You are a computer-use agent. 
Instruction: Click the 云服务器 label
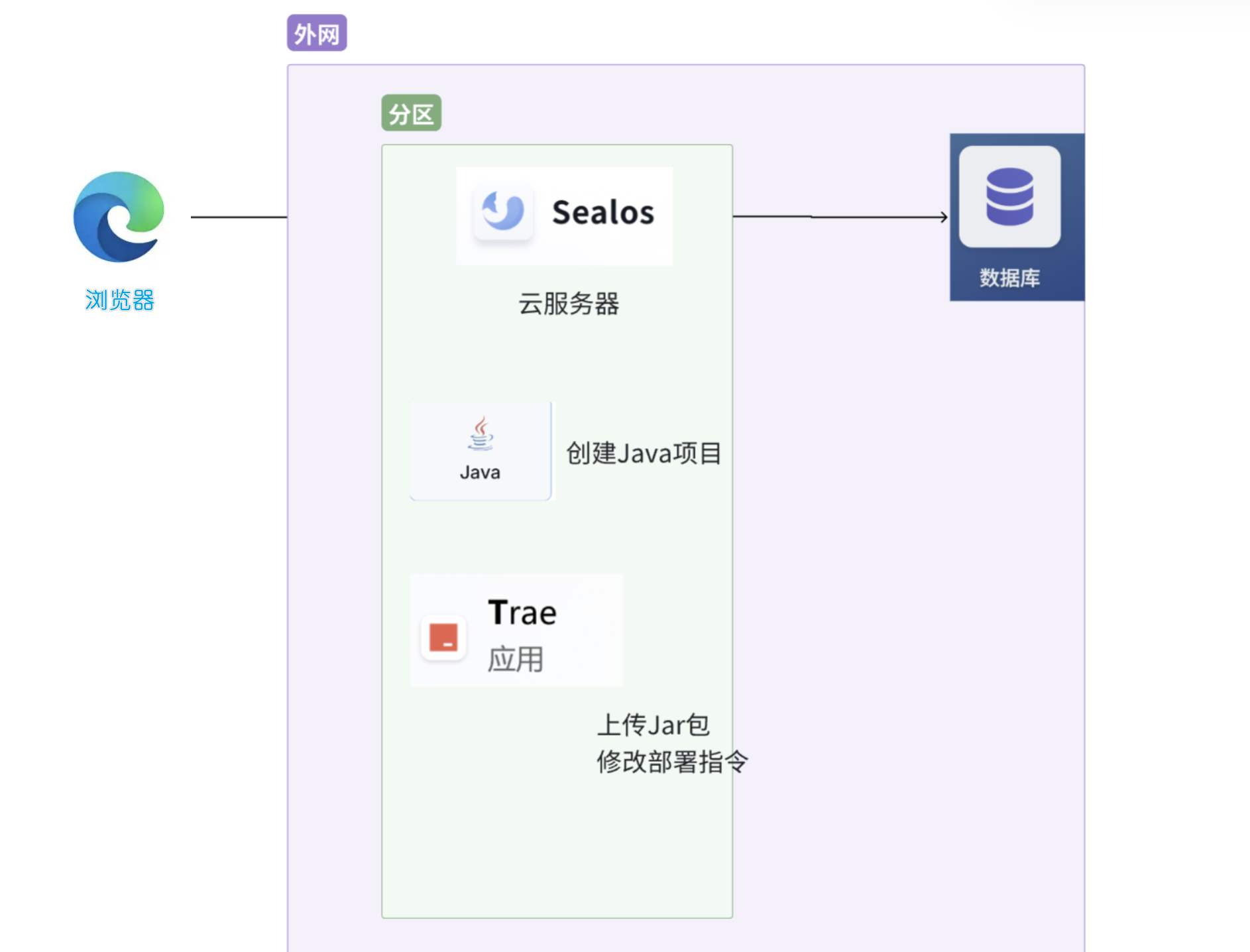568,304
